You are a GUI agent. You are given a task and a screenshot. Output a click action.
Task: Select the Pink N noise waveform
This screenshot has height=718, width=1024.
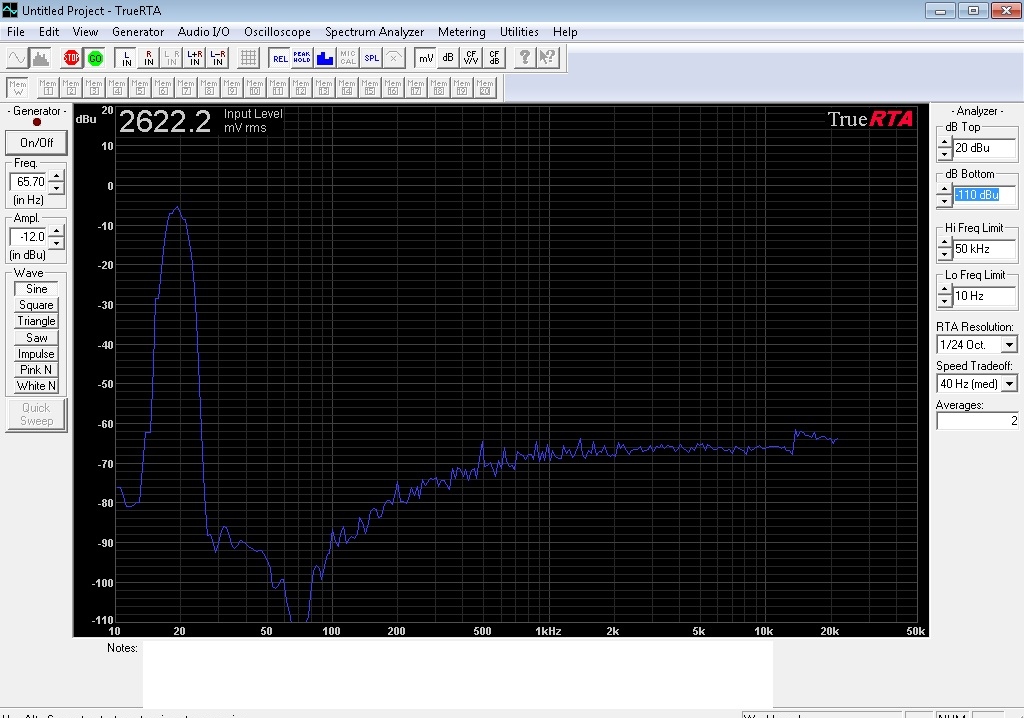tap(36, 370)
